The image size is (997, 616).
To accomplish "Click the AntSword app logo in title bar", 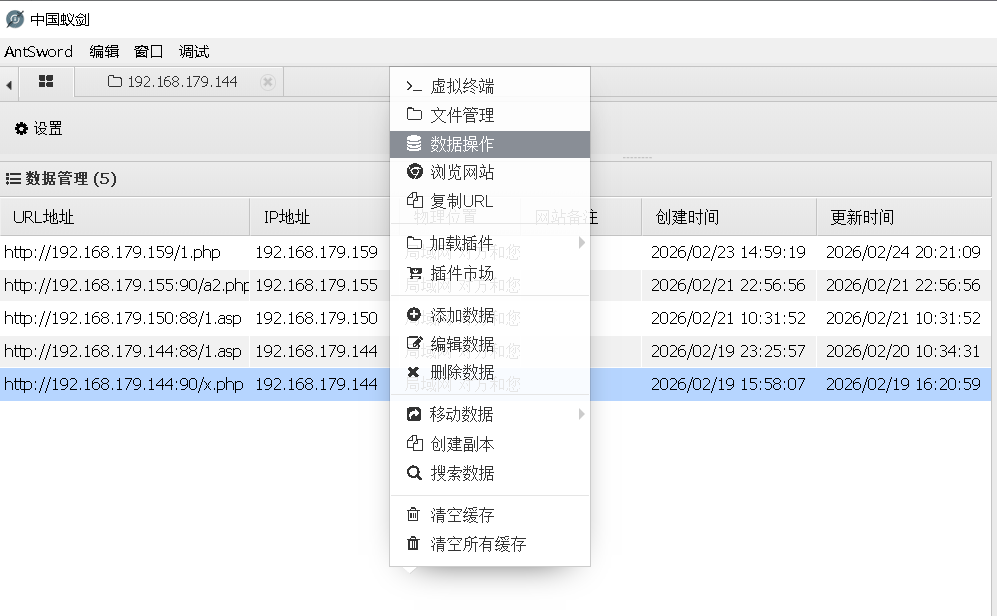I will tap(15, 19).
